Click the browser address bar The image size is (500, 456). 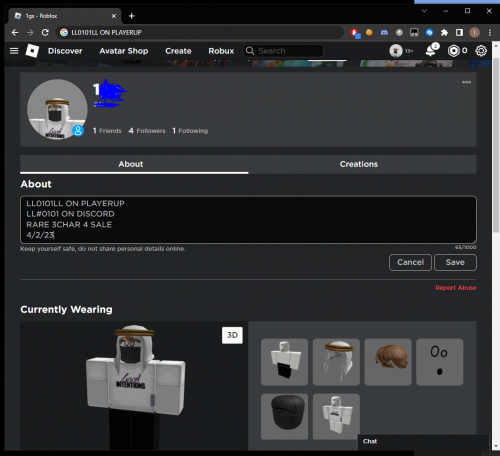(x=200, y=32)
